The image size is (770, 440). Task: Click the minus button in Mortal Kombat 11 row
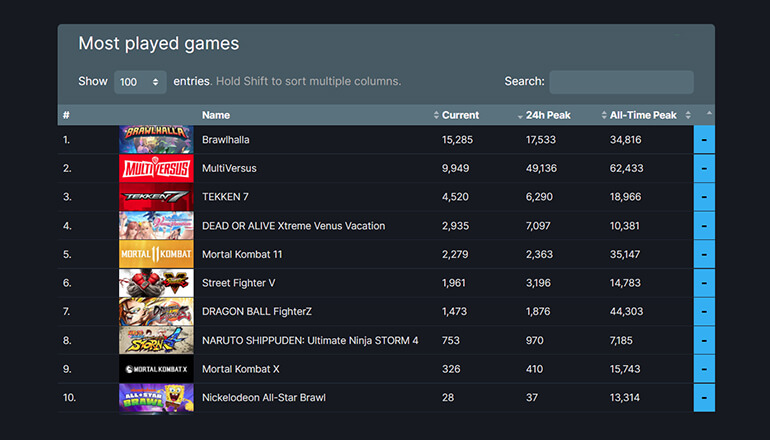[x=704, y=254]
